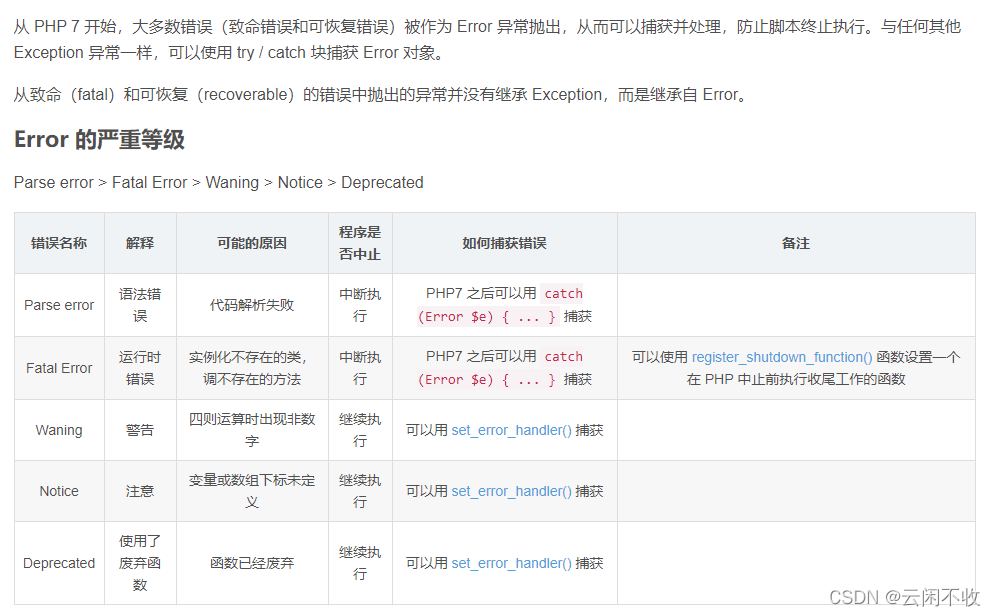
Task: Select the Notice row label
Action: pos(59,491)
